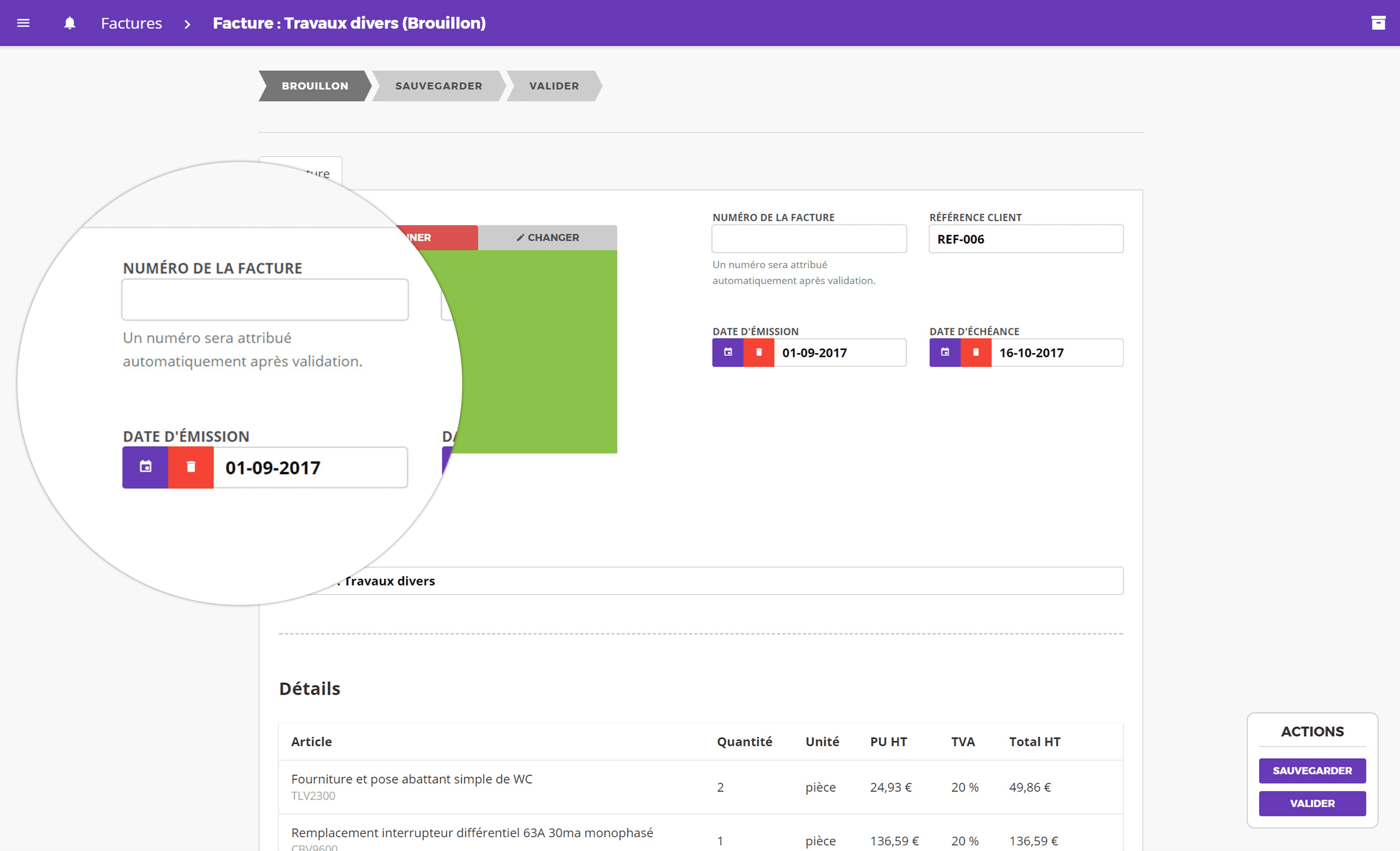Image resolution: width=1400 pixels, height=851 pixels.
Task: Click VALIDER in the Actions panel
Action: pos(1312,803)
